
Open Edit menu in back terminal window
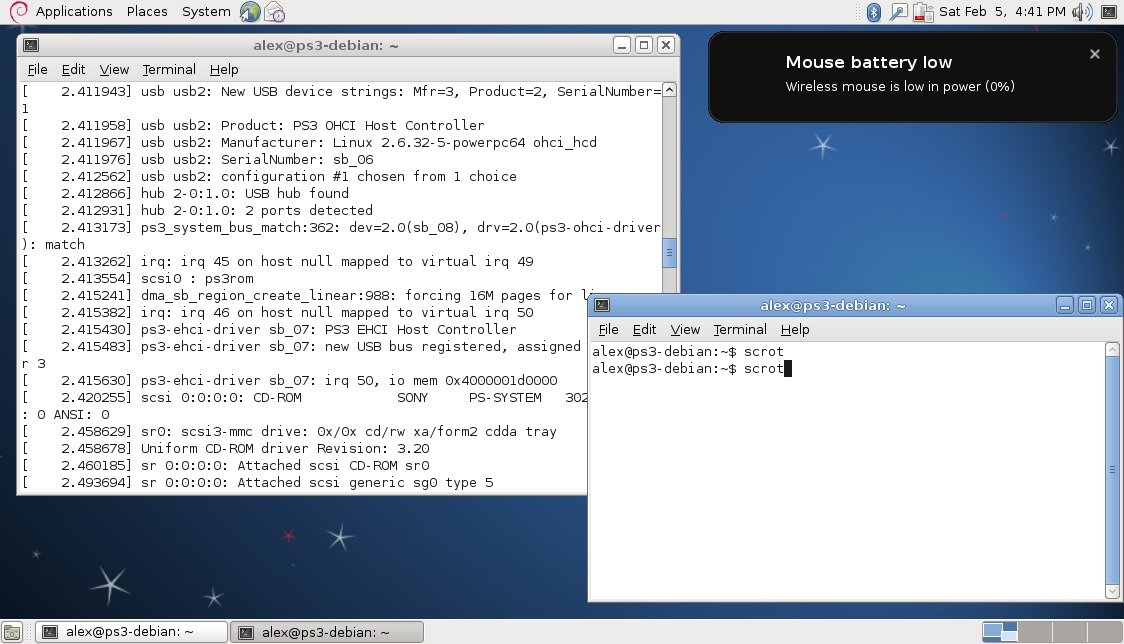point(73,70)
